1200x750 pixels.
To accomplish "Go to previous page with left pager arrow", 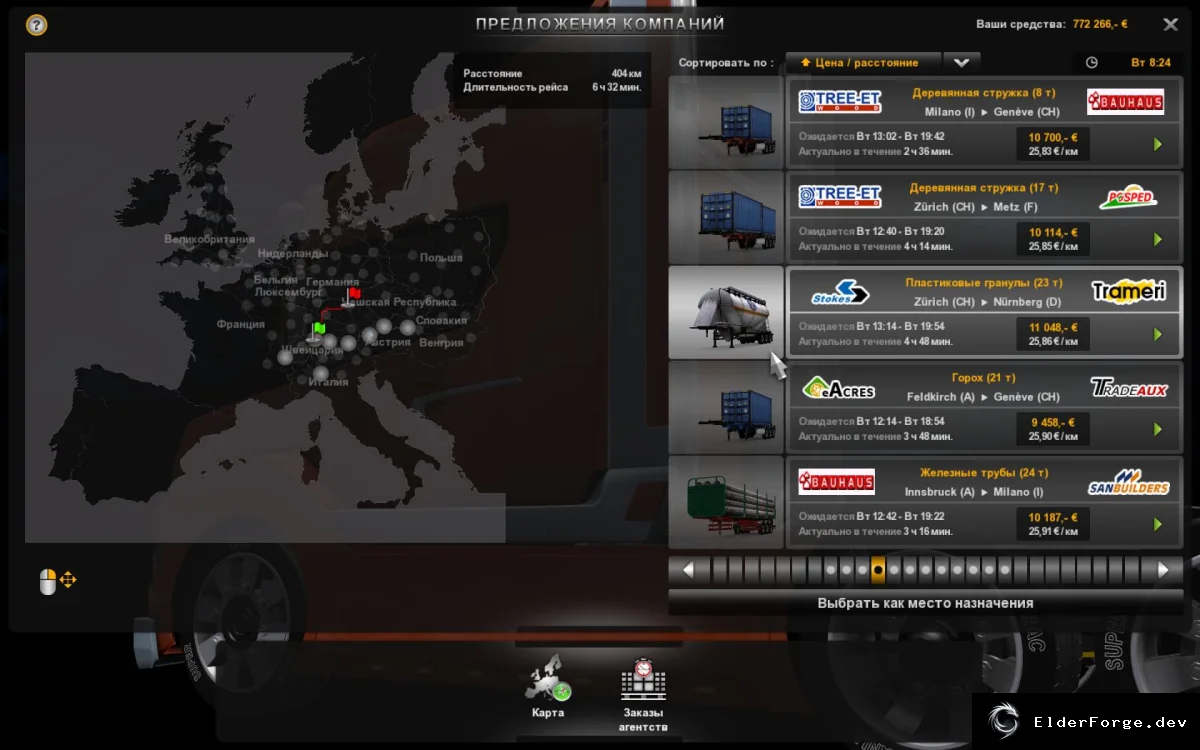I will coord(688,570).
